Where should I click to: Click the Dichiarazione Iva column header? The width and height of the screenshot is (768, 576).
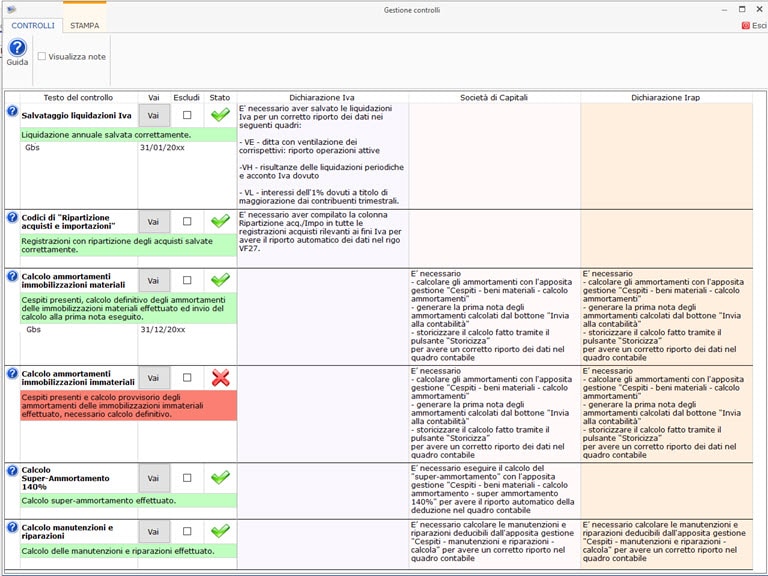pyautogui.click(x=322, y=97)
